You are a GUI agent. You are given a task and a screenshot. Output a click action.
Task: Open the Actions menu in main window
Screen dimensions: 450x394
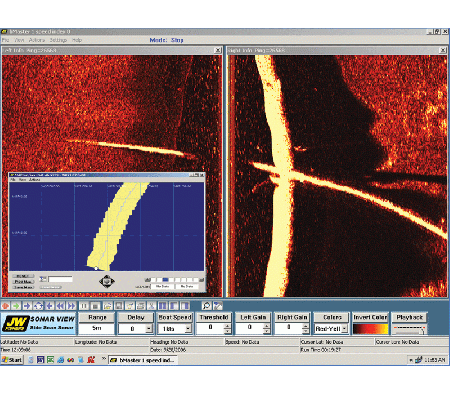point(37,40)
